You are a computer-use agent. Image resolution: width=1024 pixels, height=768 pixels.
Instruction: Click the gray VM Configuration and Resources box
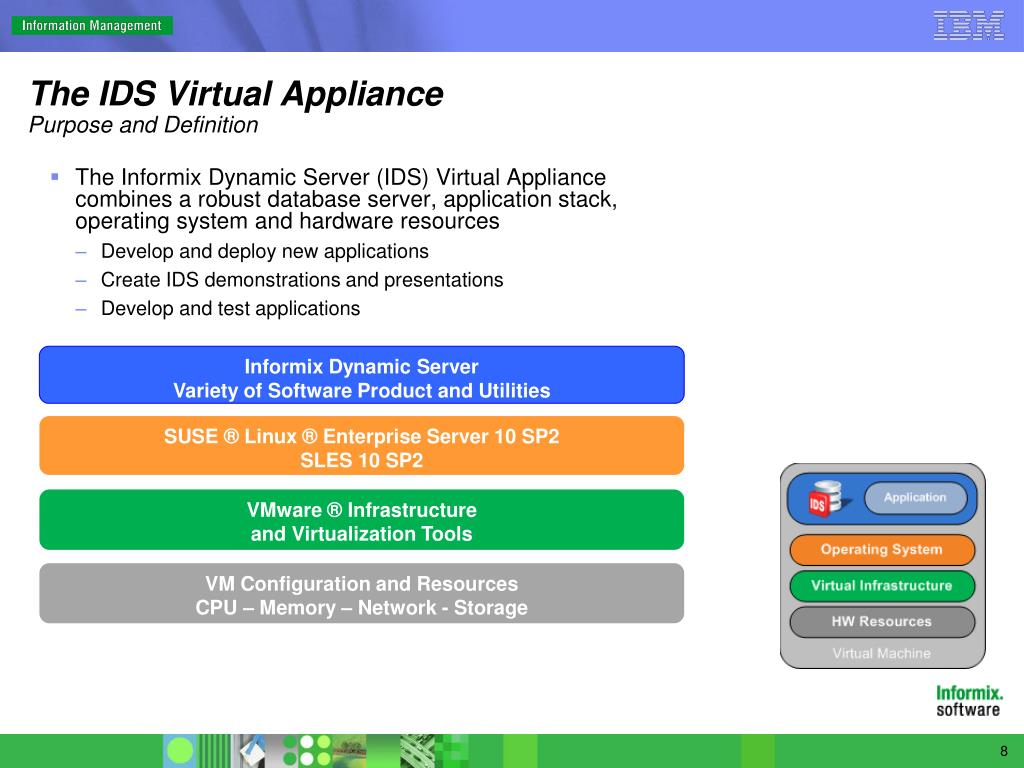click(362, 594)
